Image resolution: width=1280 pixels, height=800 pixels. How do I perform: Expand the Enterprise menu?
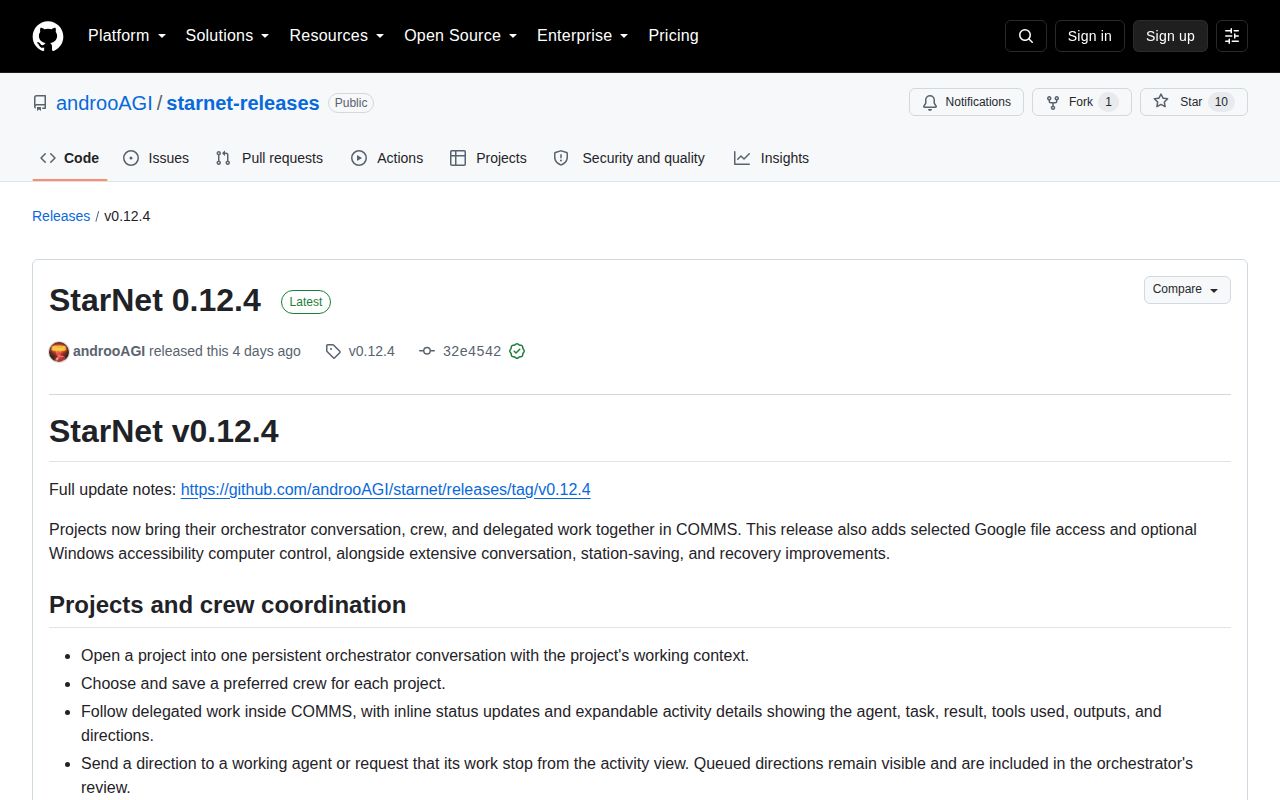click(583, 36)
